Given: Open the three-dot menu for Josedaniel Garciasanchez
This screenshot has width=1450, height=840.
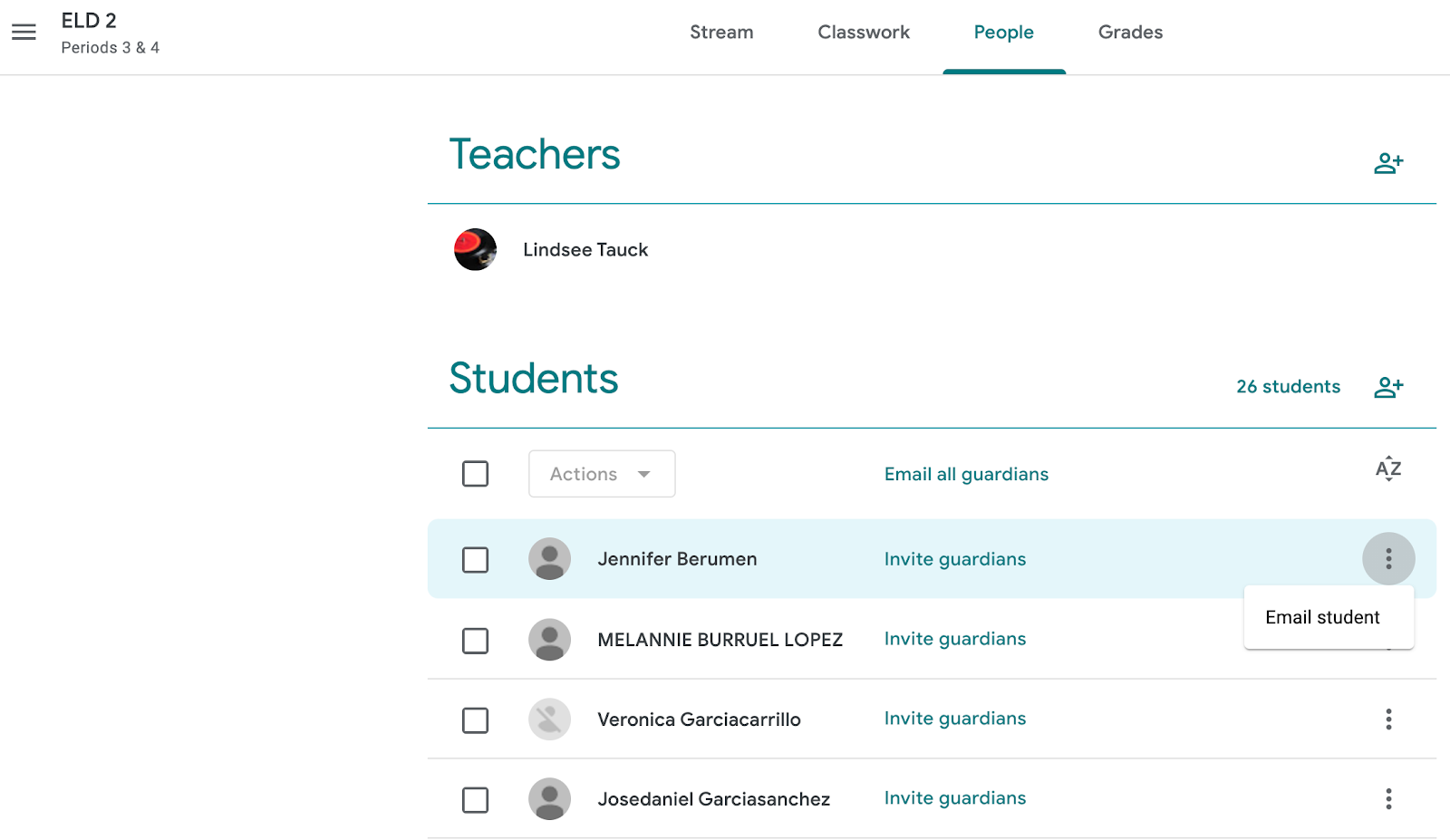Looking at the screenshot, I should tap(1388, 798).
